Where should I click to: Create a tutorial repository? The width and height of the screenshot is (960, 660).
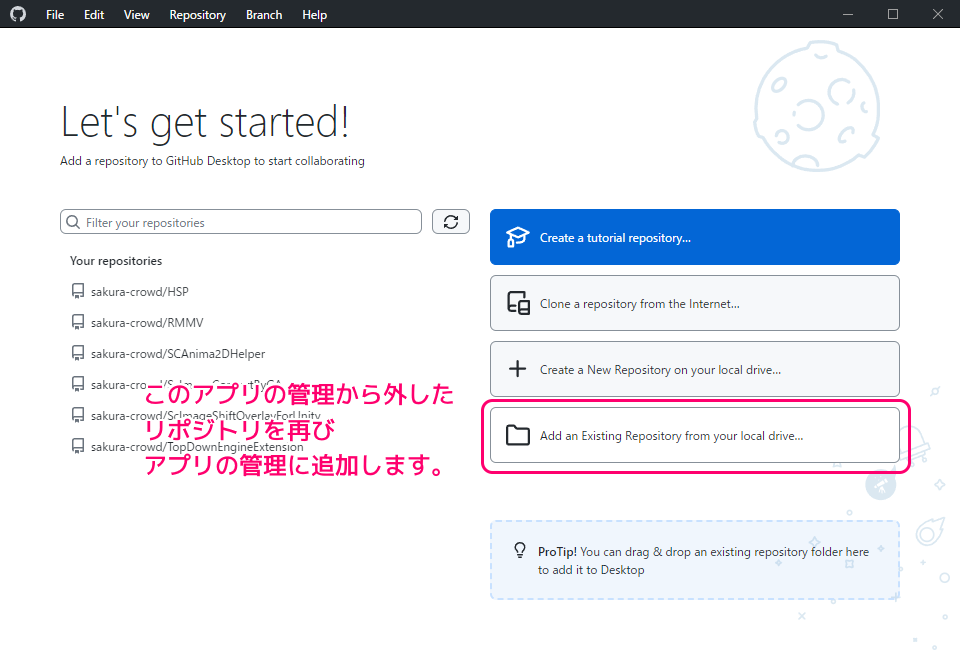tap(694, 238)
